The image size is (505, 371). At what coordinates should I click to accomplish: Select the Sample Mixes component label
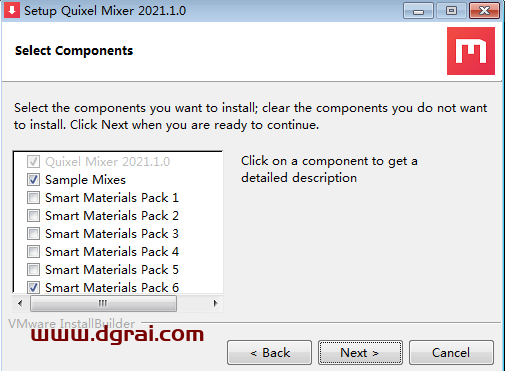(x=85, y=180)
